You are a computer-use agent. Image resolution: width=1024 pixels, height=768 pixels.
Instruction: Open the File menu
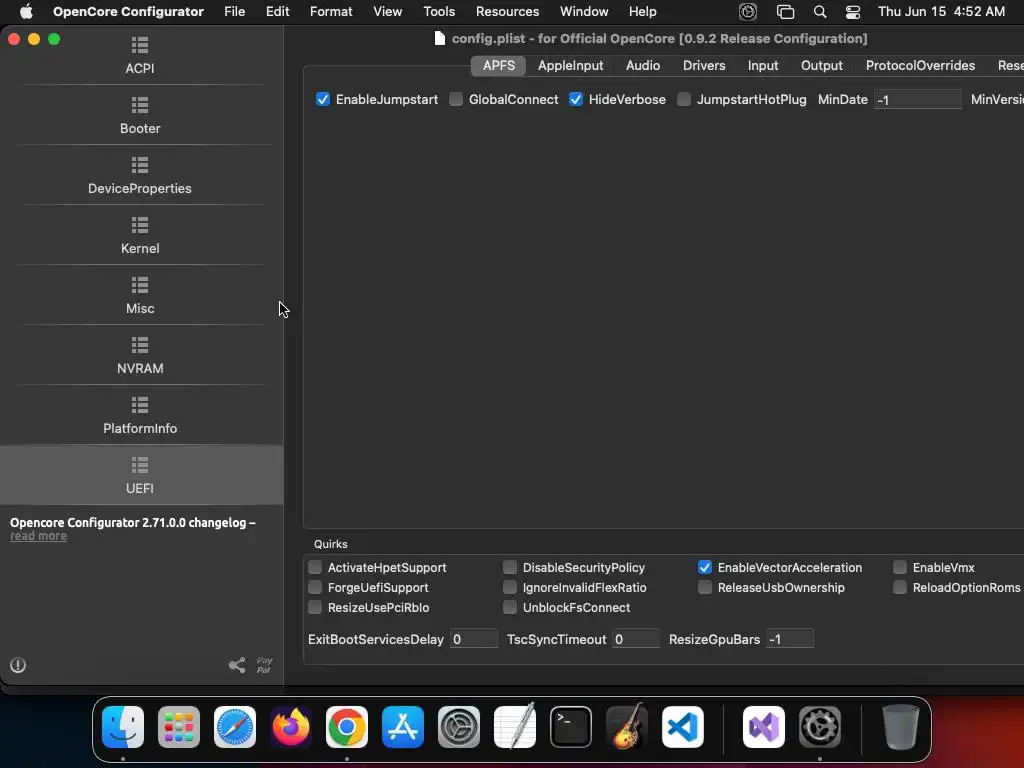click(234, 12)
